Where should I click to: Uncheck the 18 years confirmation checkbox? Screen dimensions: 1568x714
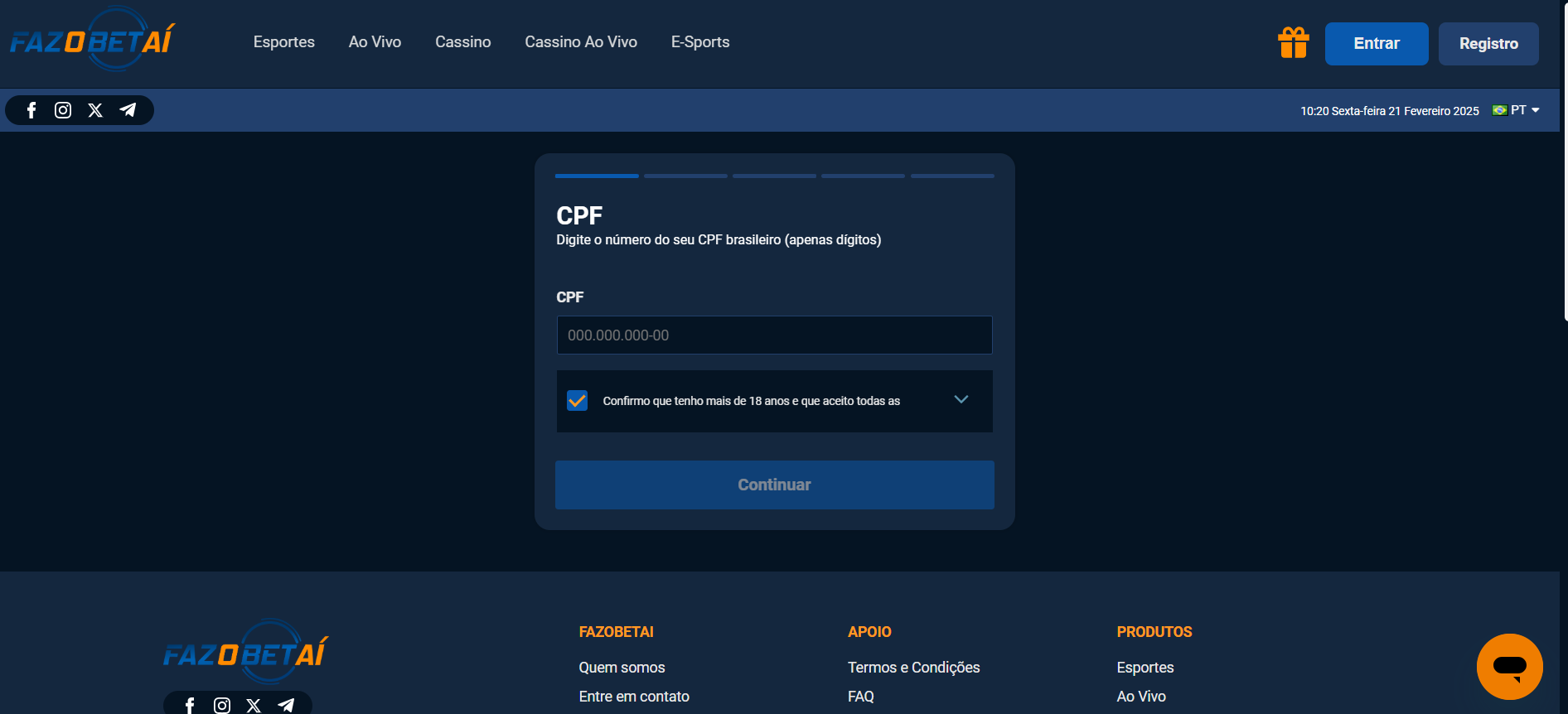[578, 401]
